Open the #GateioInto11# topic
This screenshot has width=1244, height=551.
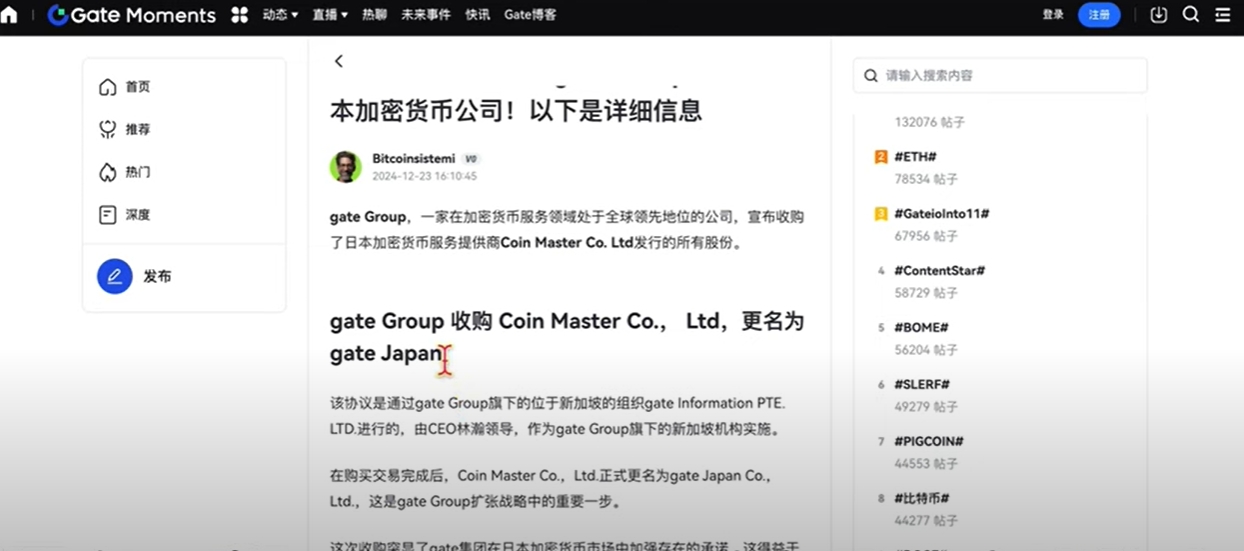[942, 214]
